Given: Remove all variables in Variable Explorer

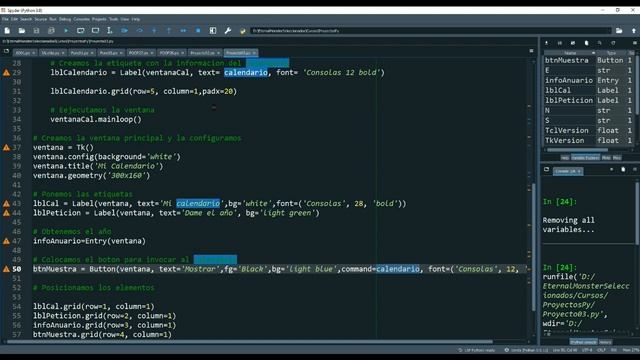Looking at the screenshot, I should tap(587, 43).
